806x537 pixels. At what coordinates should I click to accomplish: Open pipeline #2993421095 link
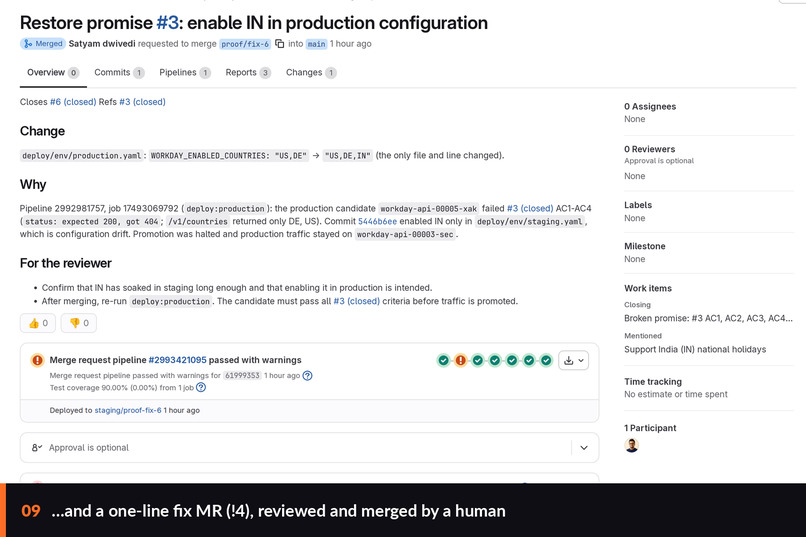(177, 360)
